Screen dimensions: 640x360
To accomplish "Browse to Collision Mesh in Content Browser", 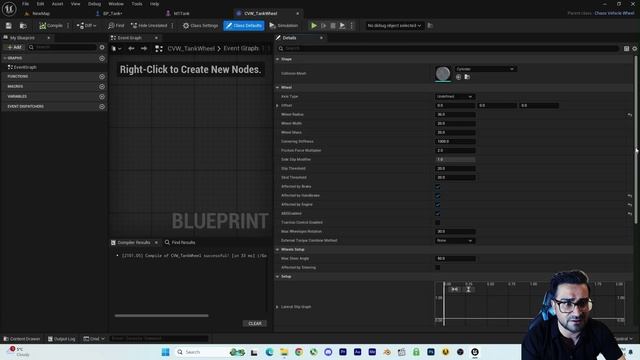I will click(x=467, y=77).
